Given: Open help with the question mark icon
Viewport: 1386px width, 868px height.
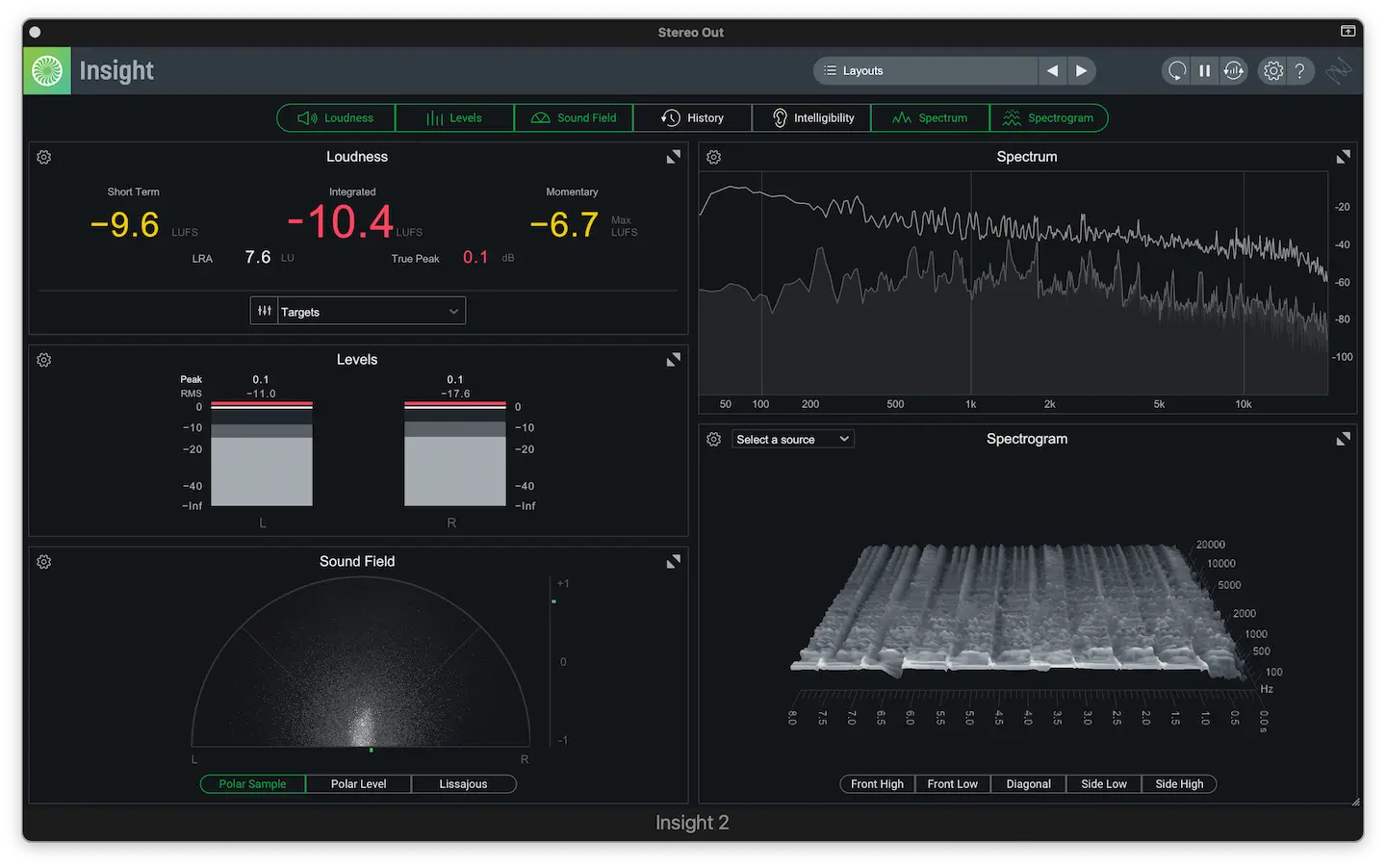Looking at the screenshot, I should coord(1299,71).
